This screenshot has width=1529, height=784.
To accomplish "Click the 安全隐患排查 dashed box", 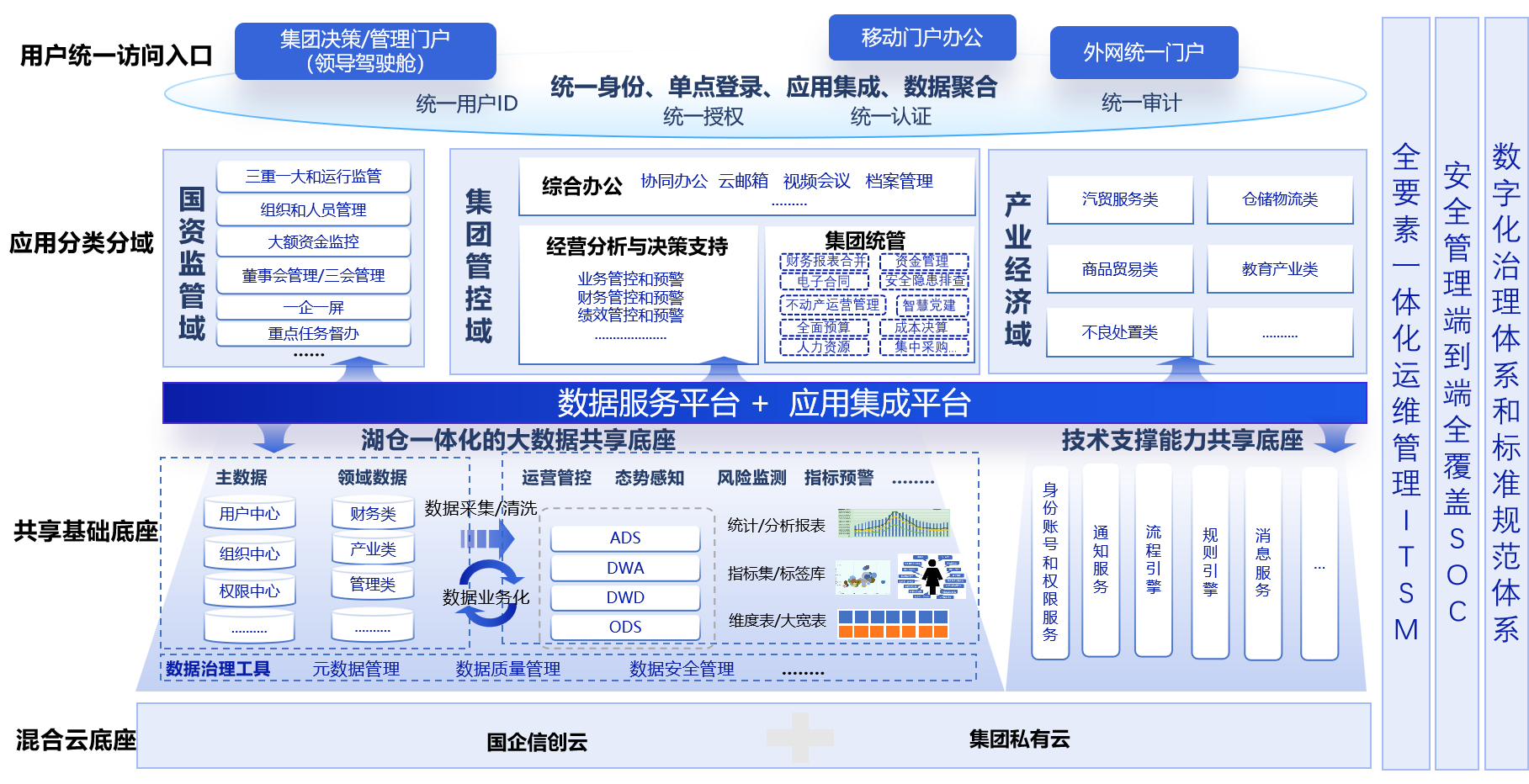I will coord(924,281).
